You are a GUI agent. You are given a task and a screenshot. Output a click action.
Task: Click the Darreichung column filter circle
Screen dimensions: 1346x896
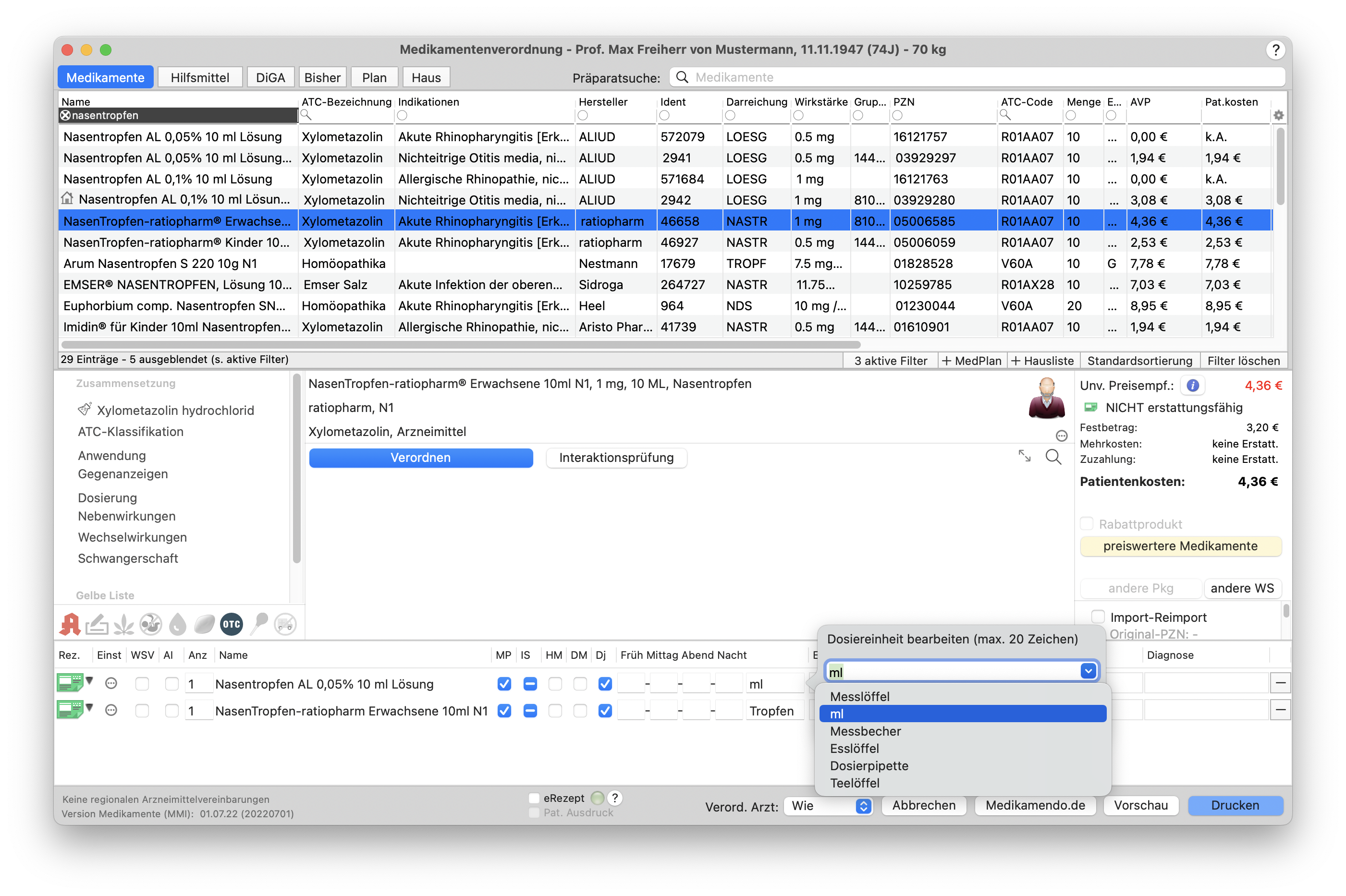730,115
